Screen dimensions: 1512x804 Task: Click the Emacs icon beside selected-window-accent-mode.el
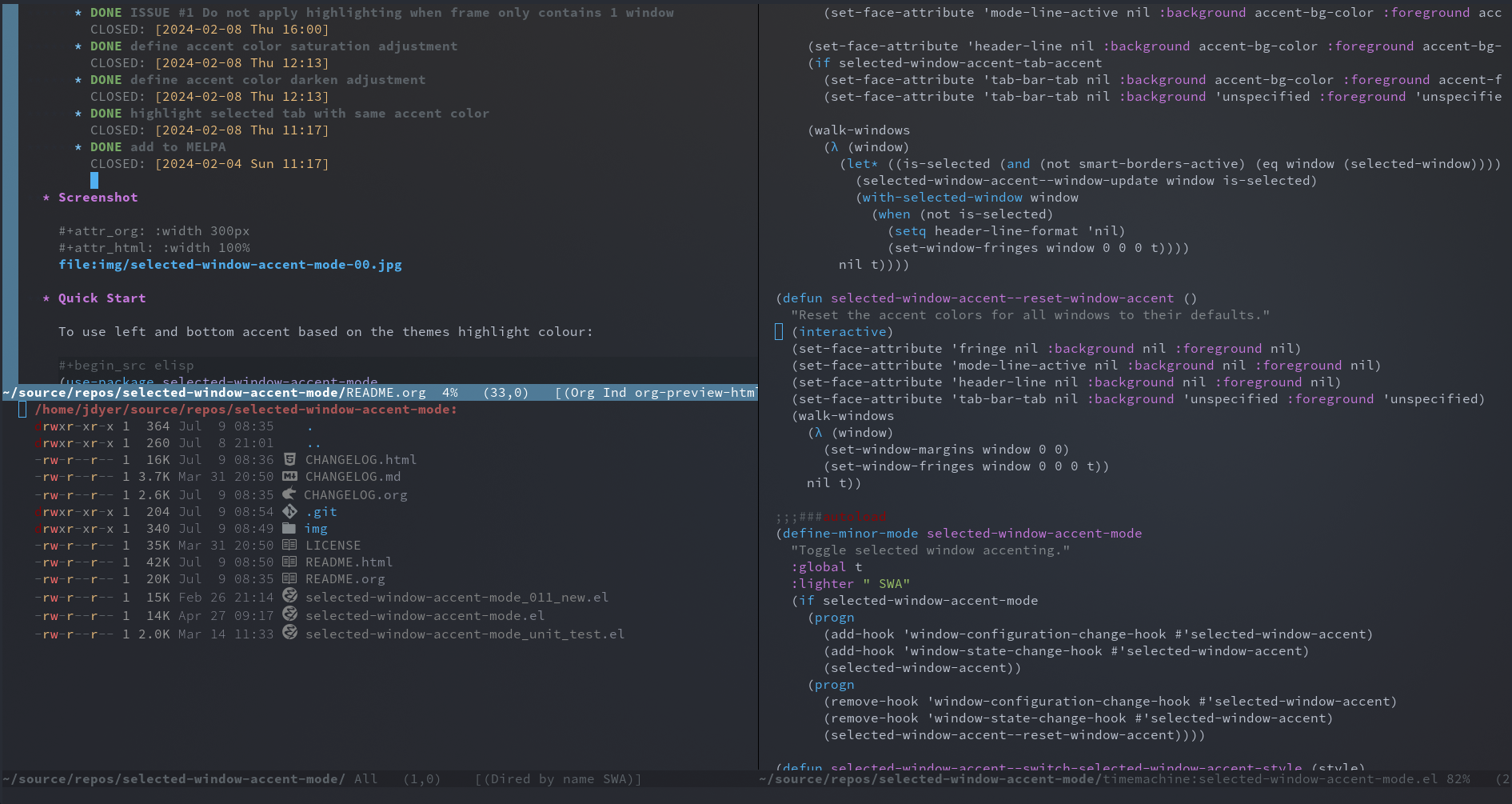(x=289, y=614)
